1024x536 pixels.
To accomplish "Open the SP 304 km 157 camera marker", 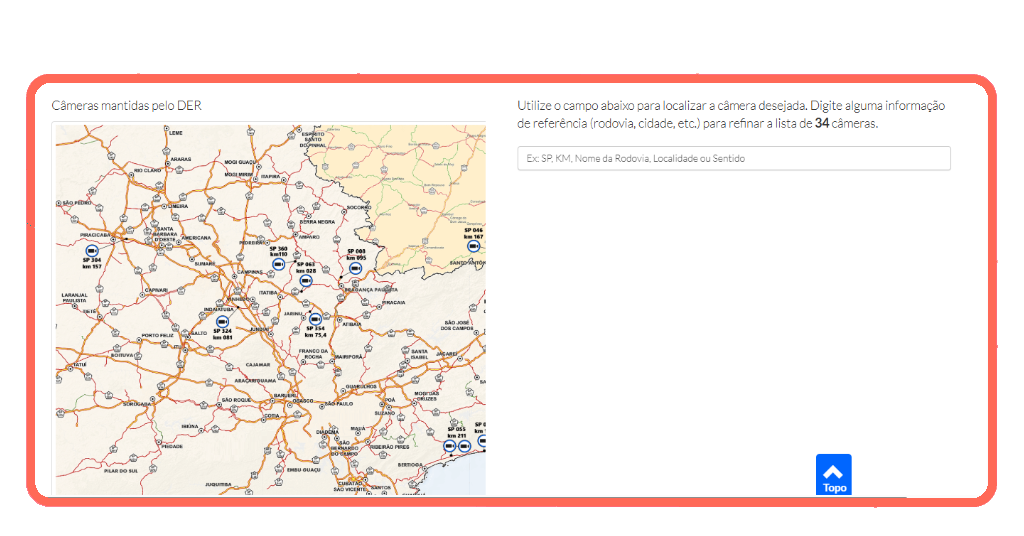I will click(92, 251).
